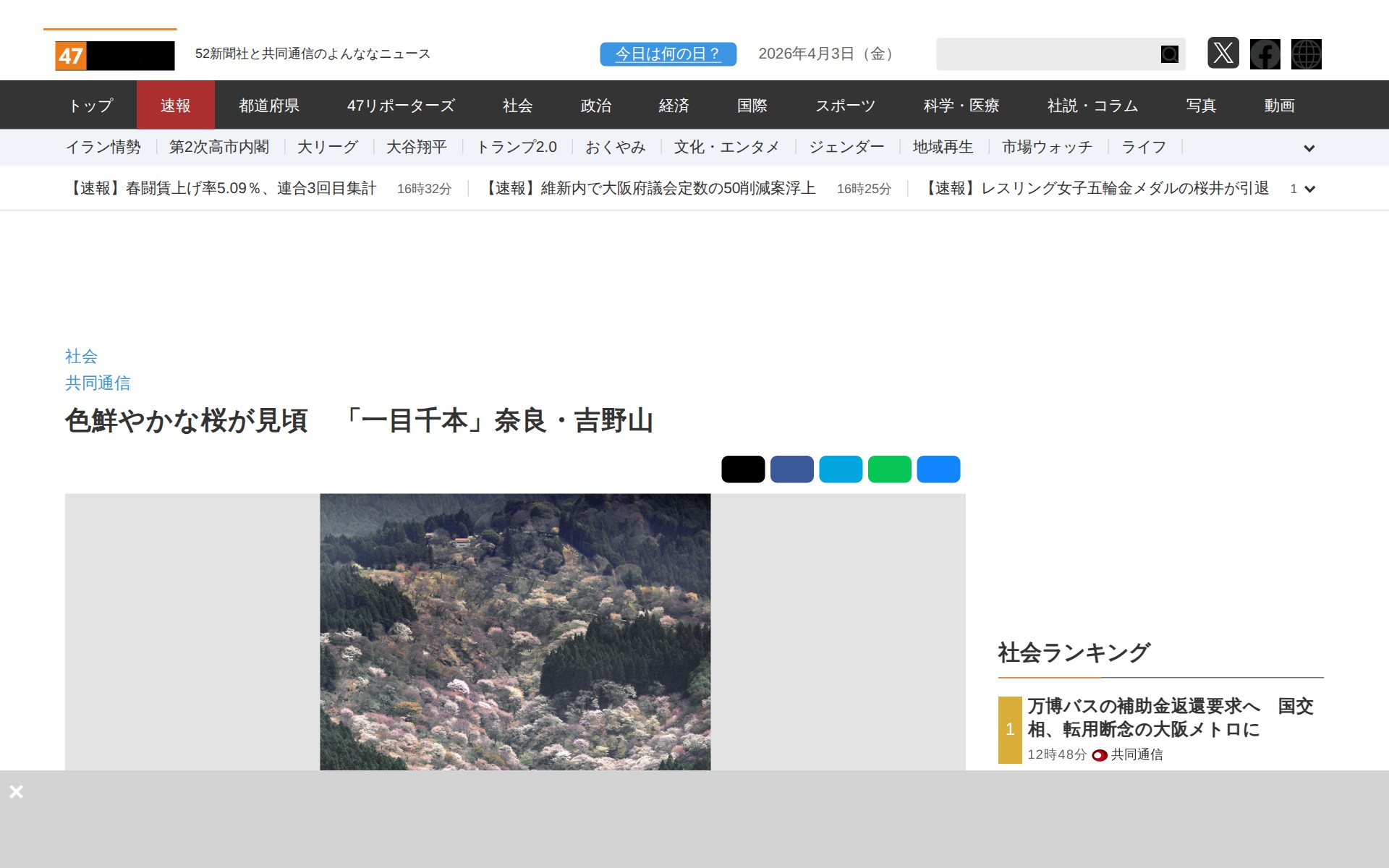This screenshot has width=1389, height=868.
Task: Click the search text field
Action: coord(1047,54)
